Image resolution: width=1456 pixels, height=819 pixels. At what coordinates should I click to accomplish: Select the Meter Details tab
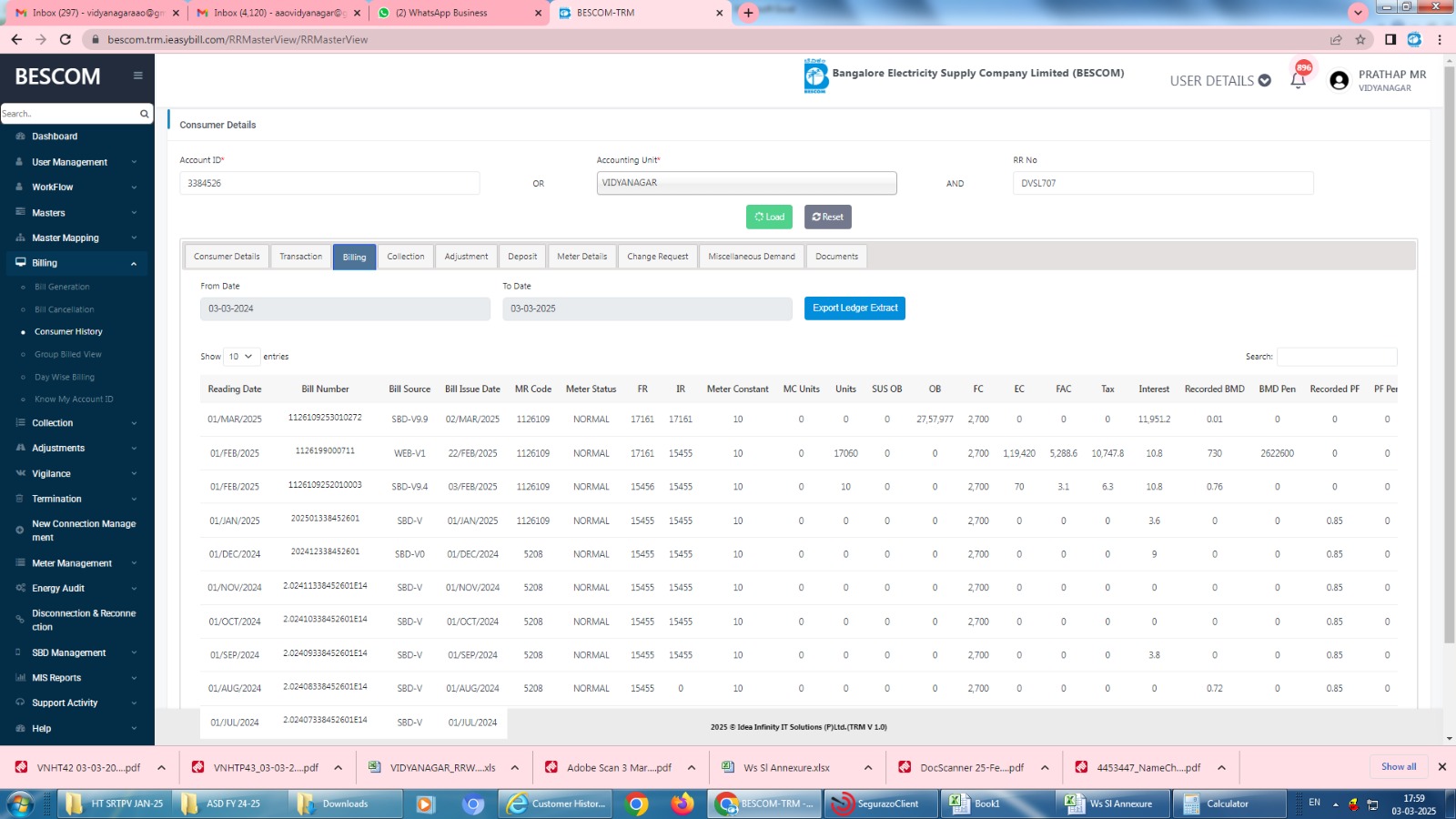click(582, 257)
